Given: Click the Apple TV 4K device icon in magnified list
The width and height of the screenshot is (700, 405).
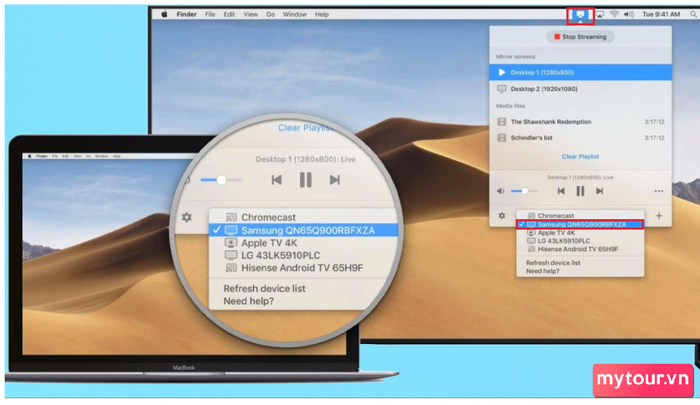Looking at the screenshot, I should click(x=231, y=243).
